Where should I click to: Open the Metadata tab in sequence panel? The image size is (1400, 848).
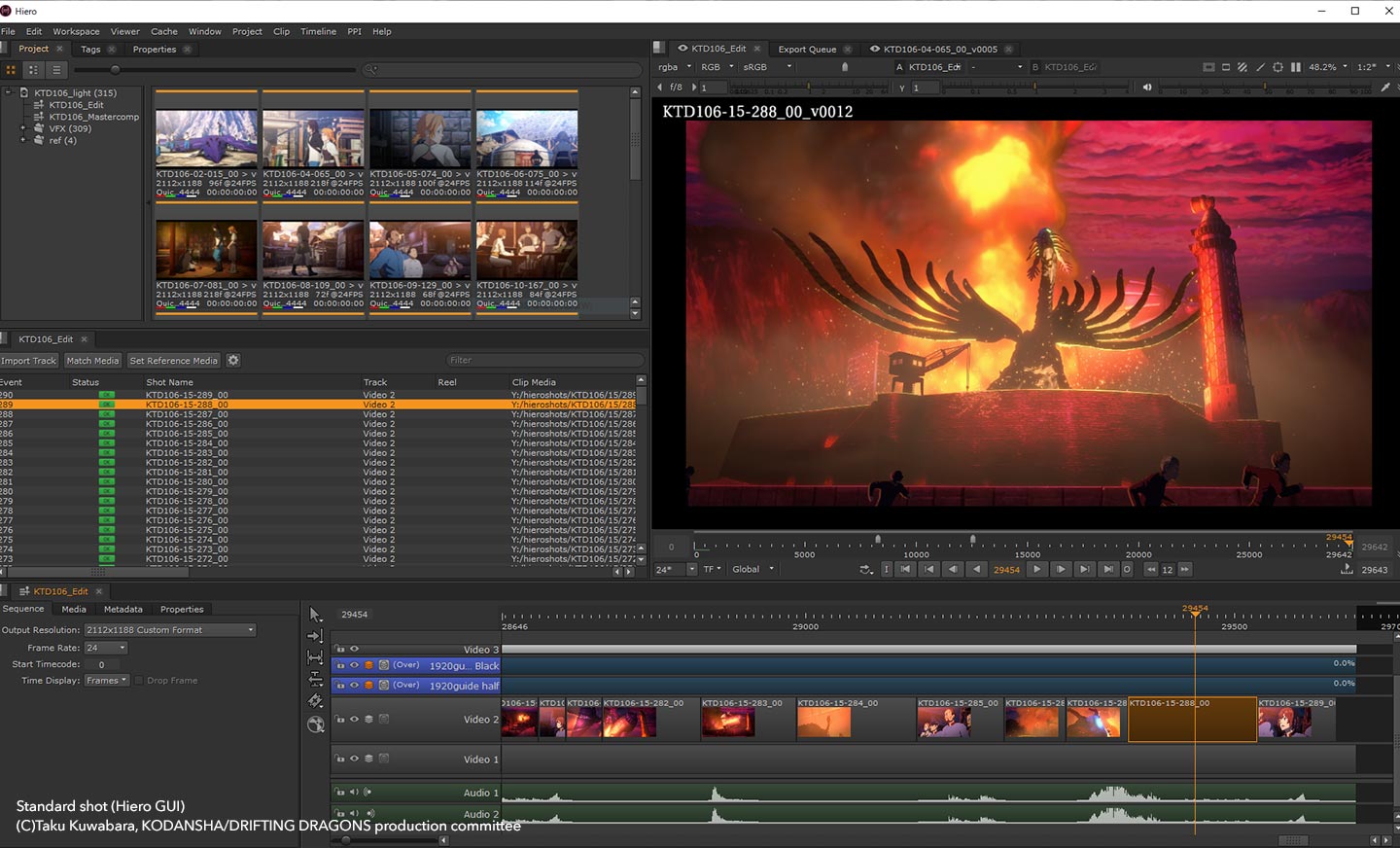[123, 609]
